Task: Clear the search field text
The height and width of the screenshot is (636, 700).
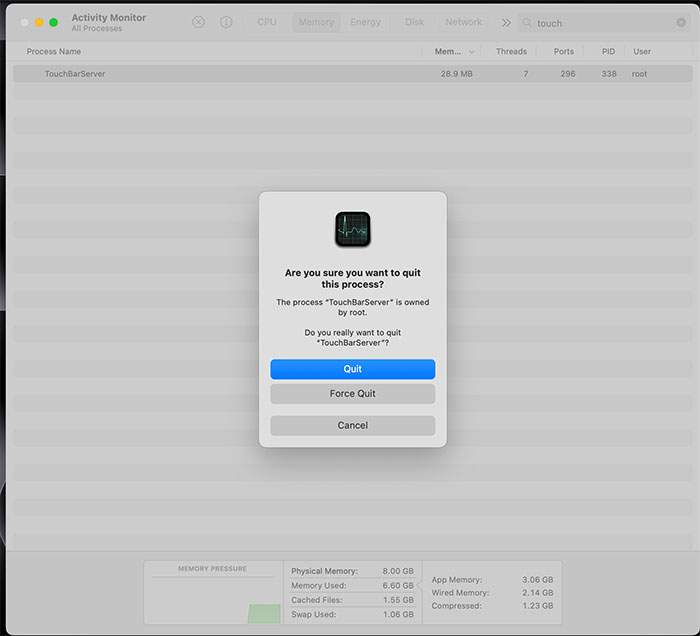Action: pyautogui.click(x=681, y=22)
